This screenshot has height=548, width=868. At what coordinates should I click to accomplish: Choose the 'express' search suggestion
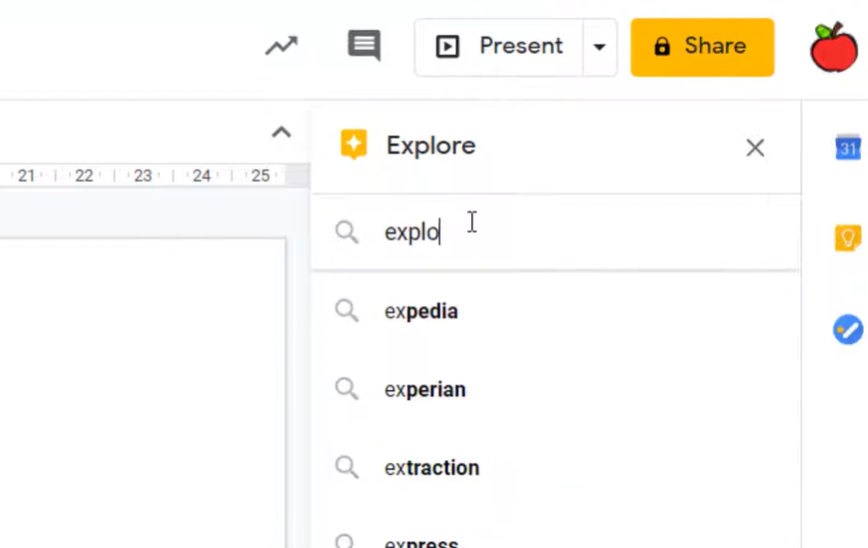pyautogui.click(x=421, y=541)
